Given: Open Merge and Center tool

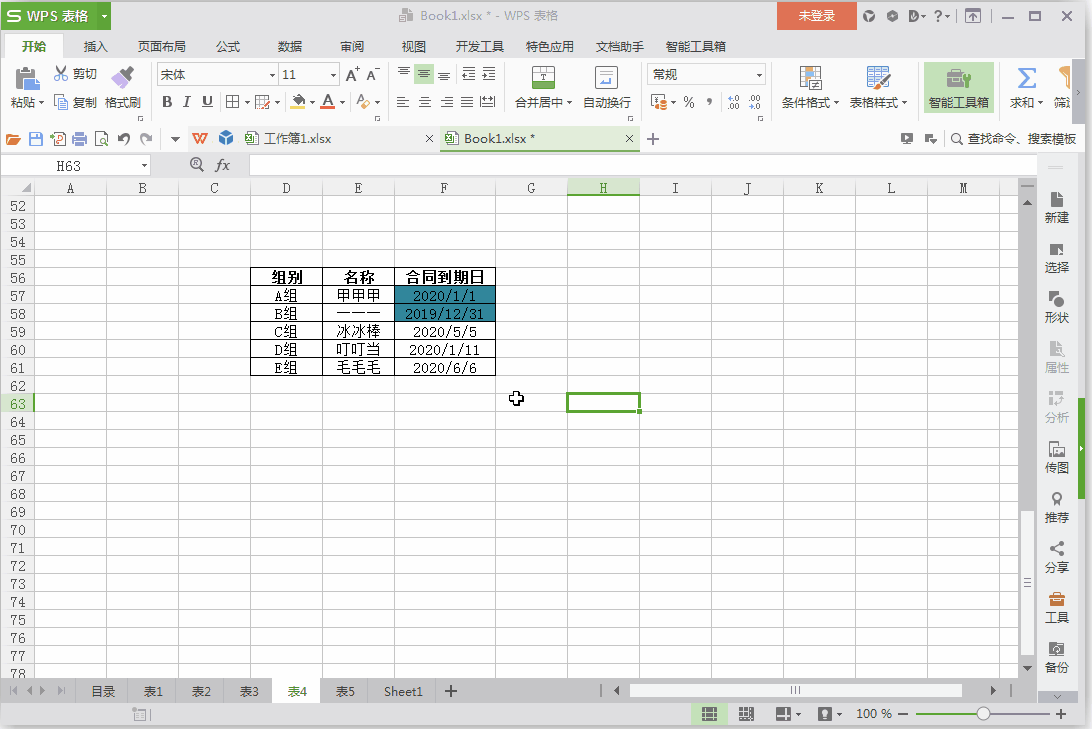Looking at the screenshot, I should [543, 78].
